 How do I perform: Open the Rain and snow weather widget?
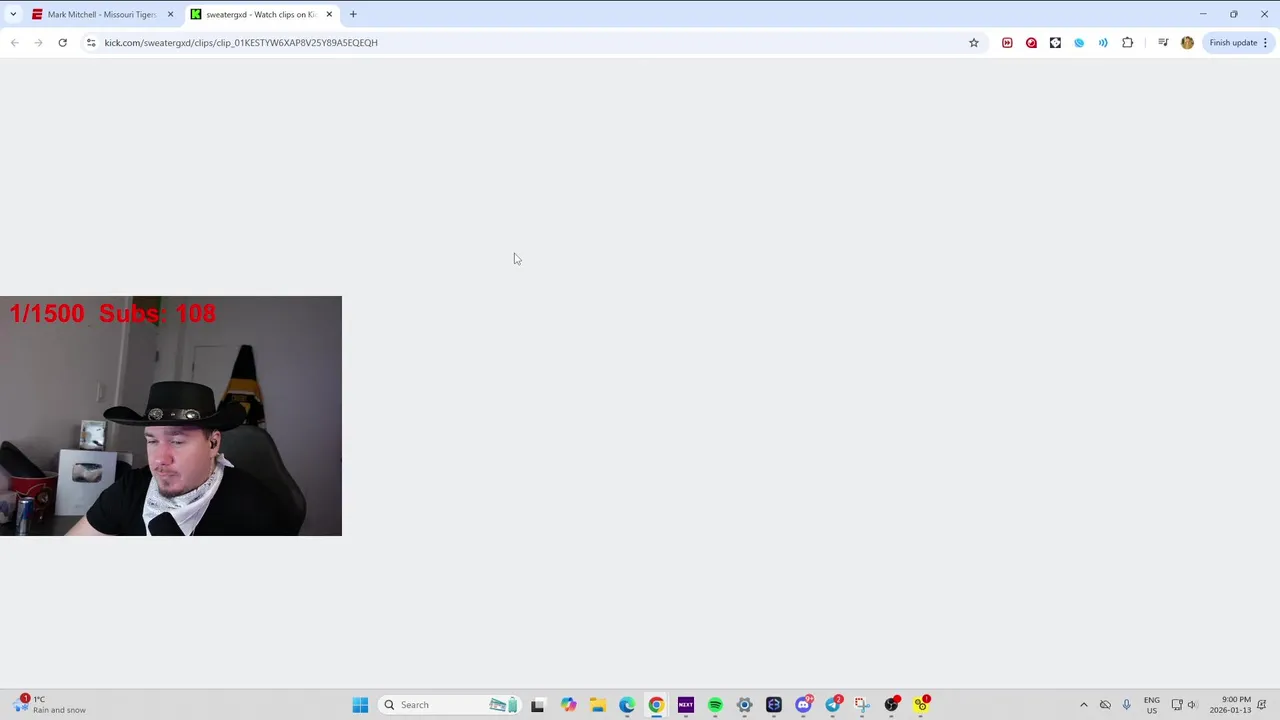pos(50,705)
